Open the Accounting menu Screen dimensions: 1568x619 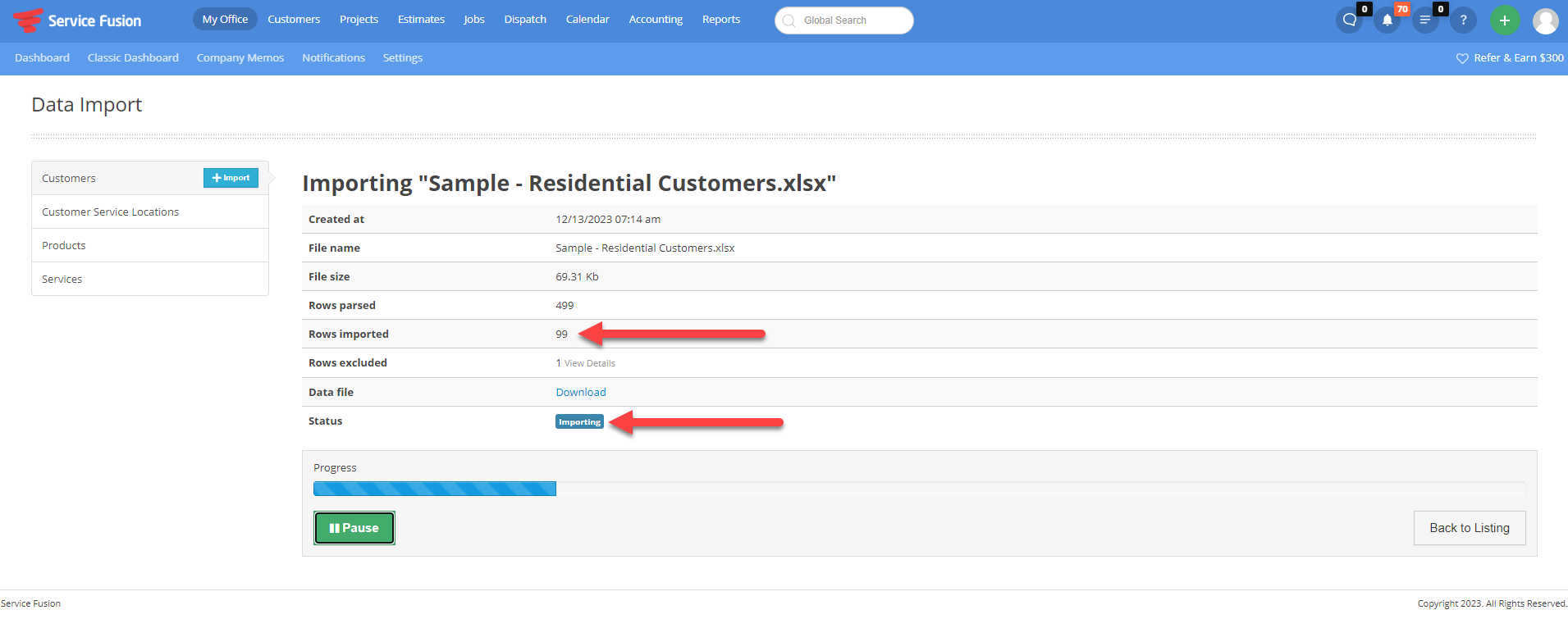coord(656,19)
